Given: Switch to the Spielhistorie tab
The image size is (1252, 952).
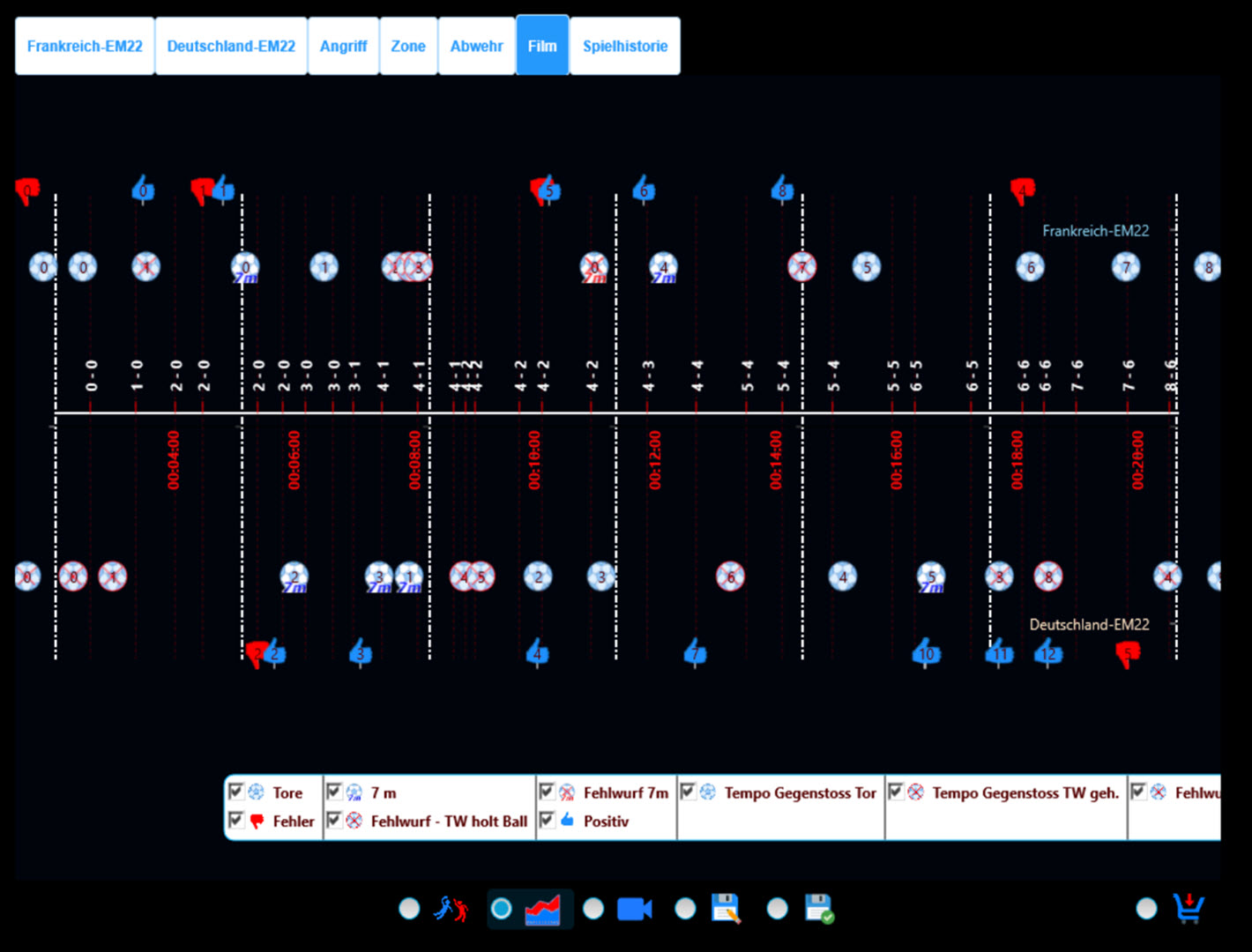Looking at the screenshot, I should click(624, 46).
